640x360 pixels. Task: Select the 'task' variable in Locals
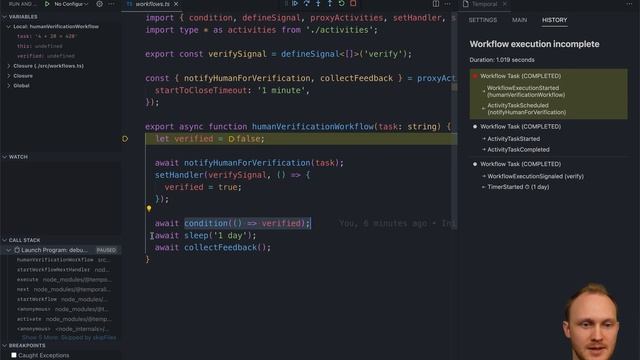click(47, 36)
